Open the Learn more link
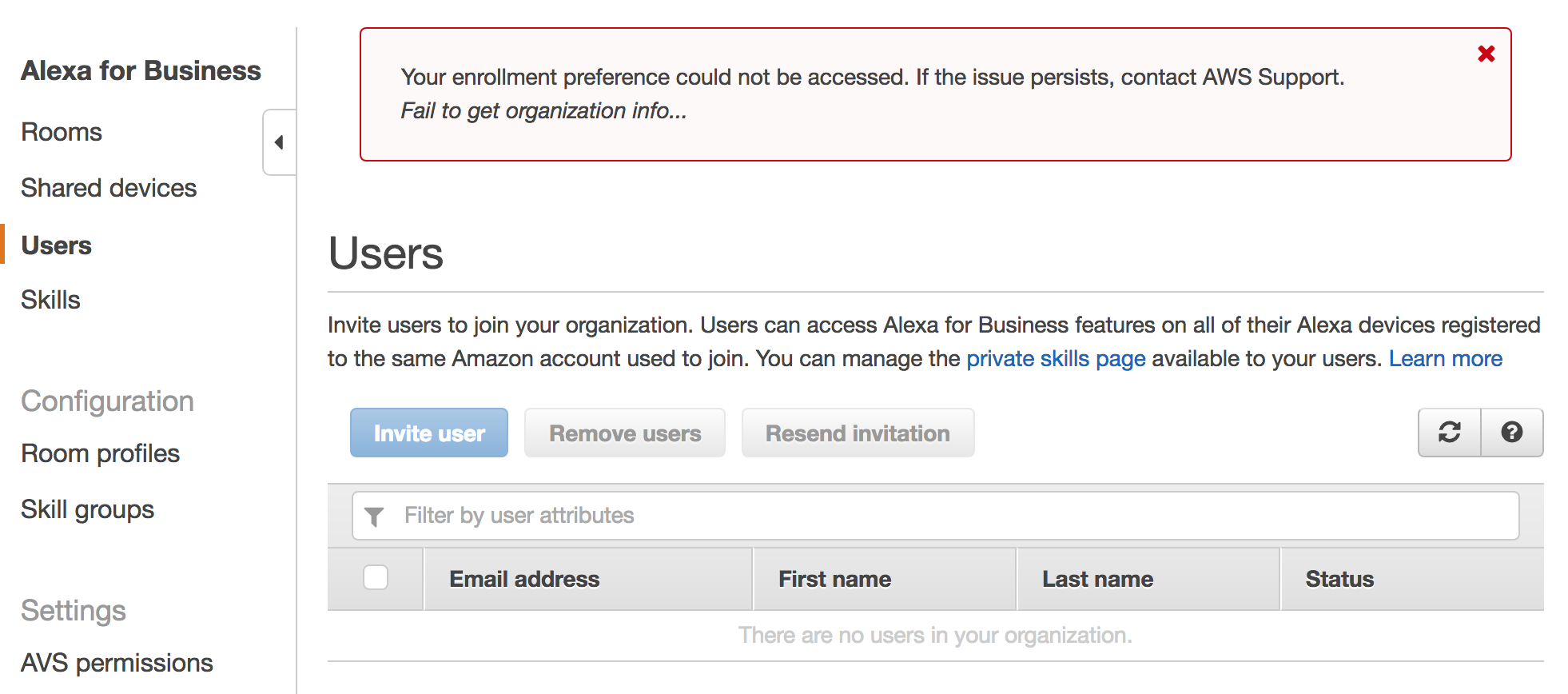Image resolution: width=1568 pixels, height=694 pixels. point(1445,359)
